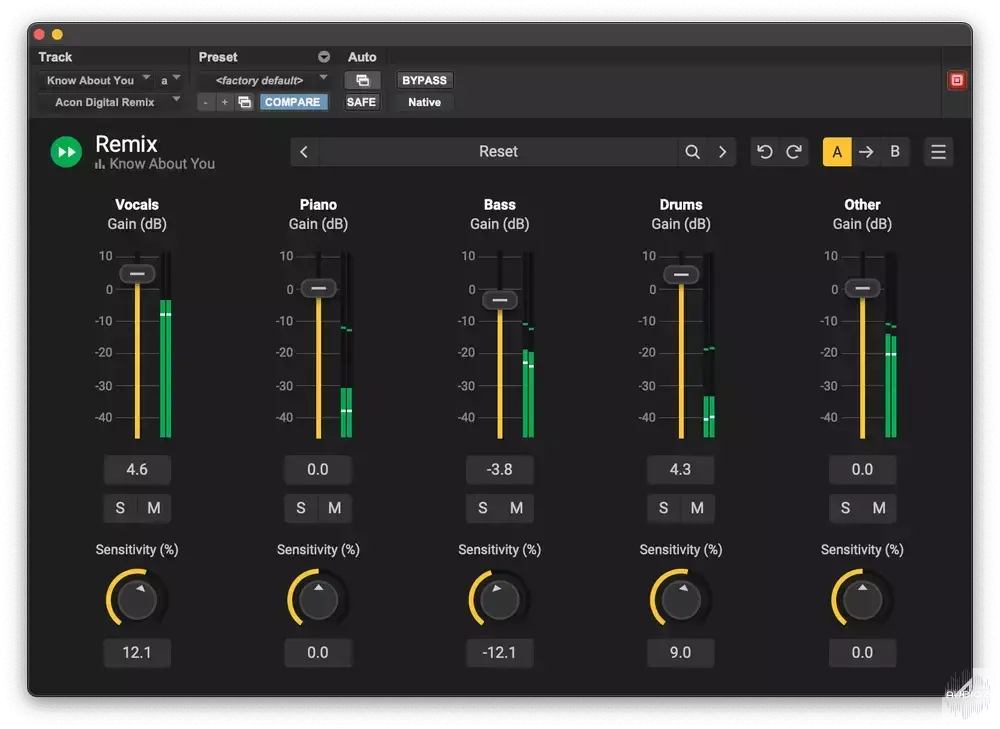Enable automation SAFE button
This screenshot has width=1000, height=729.
pyautogui.click(x=362, y=102)
